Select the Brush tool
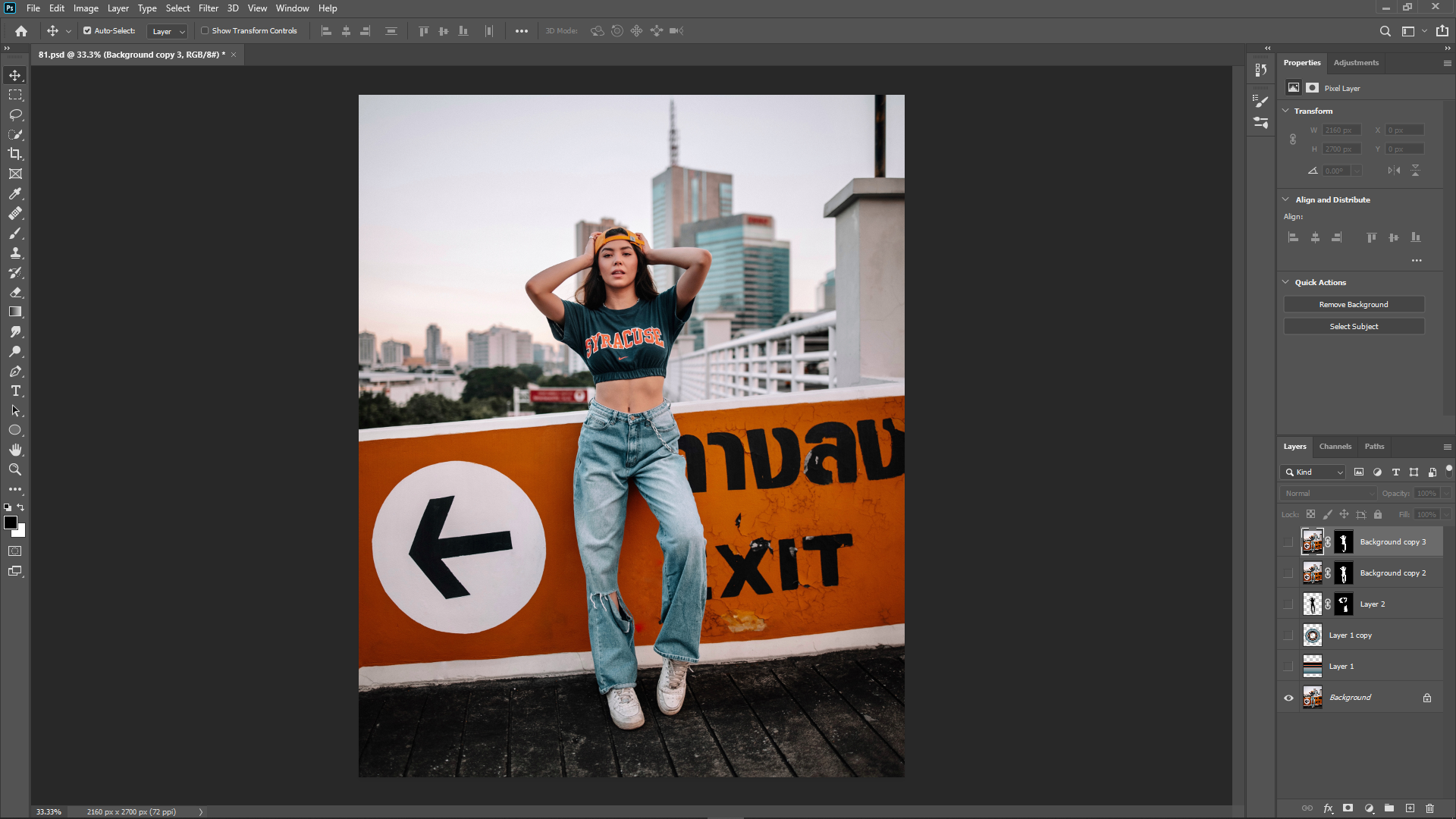 click(x=15, y=233)
